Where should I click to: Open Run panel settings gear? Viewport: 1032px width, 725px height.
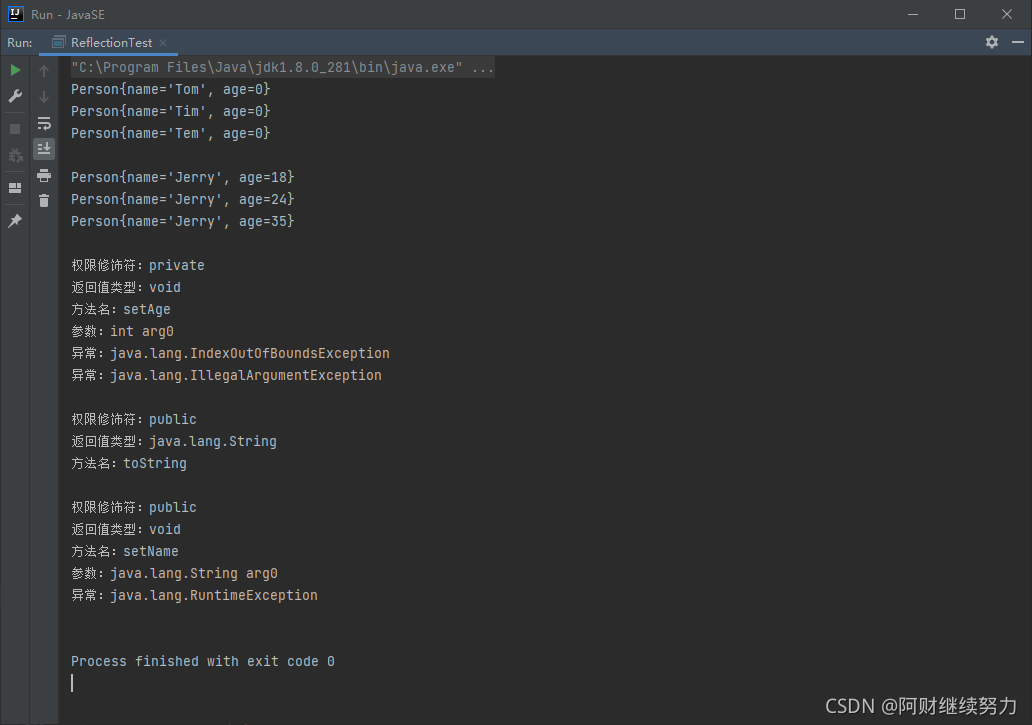(992, 42)
